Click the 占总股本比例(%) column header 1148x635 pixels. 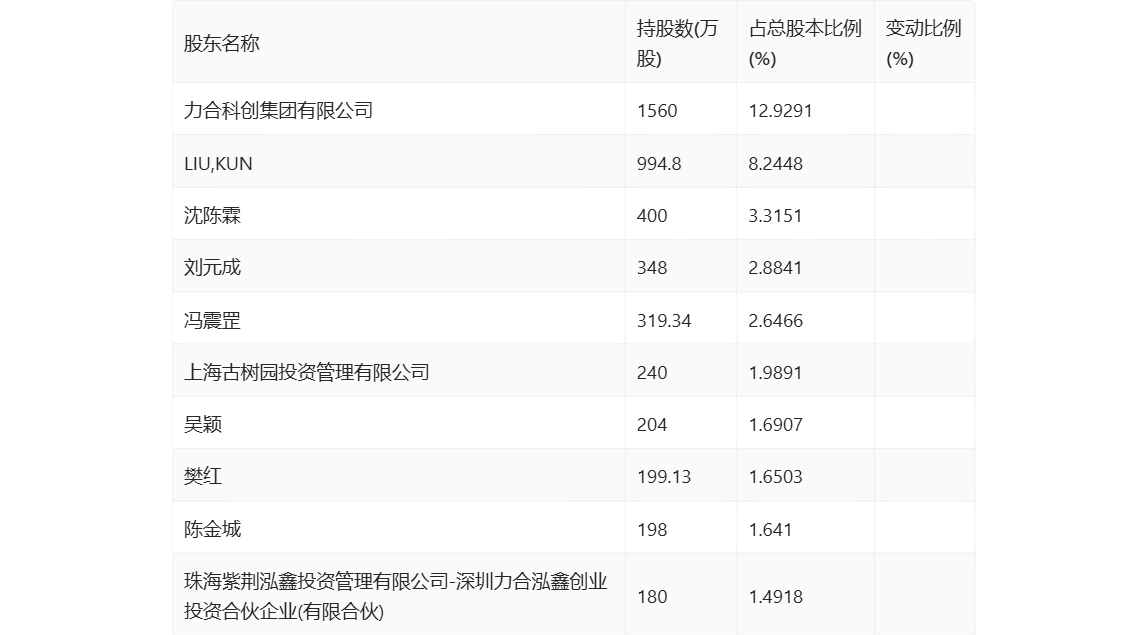coord(805,43)
